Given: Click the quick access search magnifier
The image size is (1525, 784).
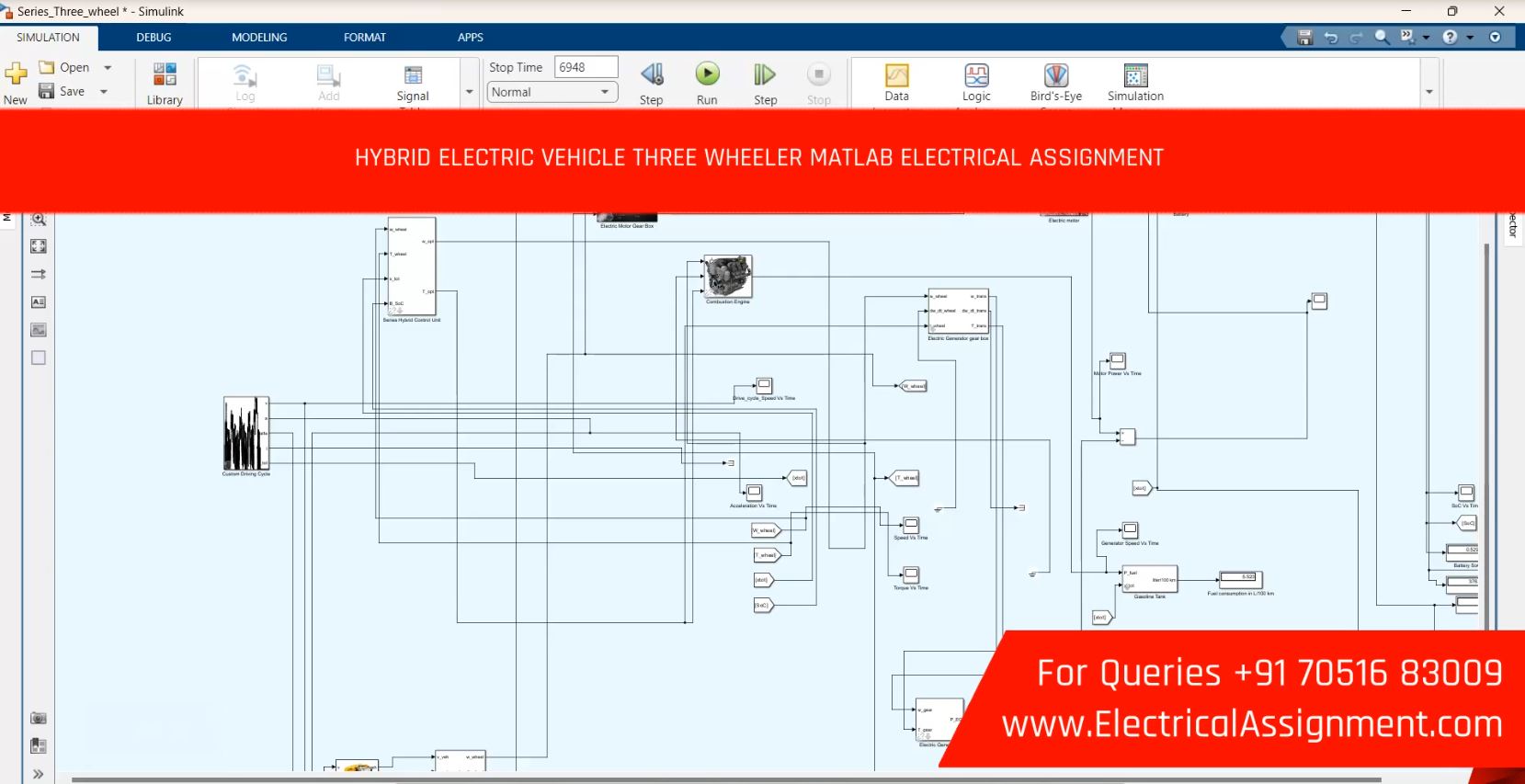Looking at the screenshot, I should pos(1382,37).
